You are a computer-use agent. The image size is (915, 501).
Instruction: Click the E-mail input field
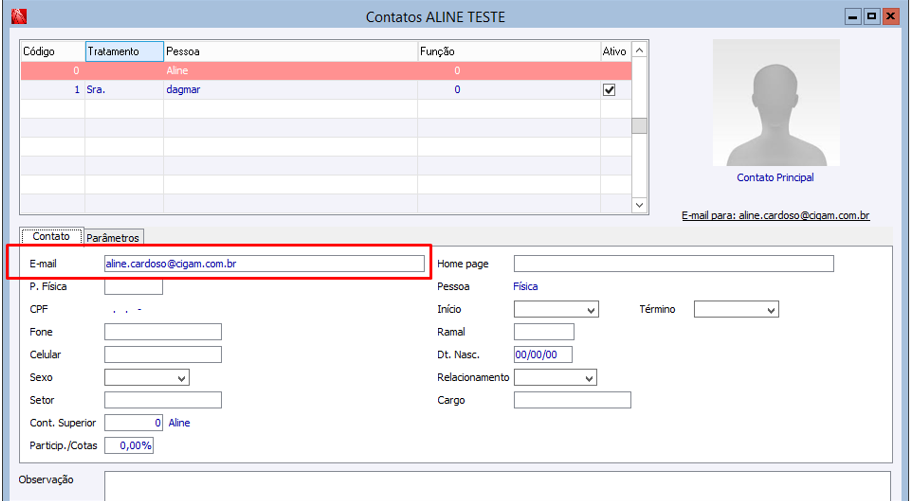(264, 263)
